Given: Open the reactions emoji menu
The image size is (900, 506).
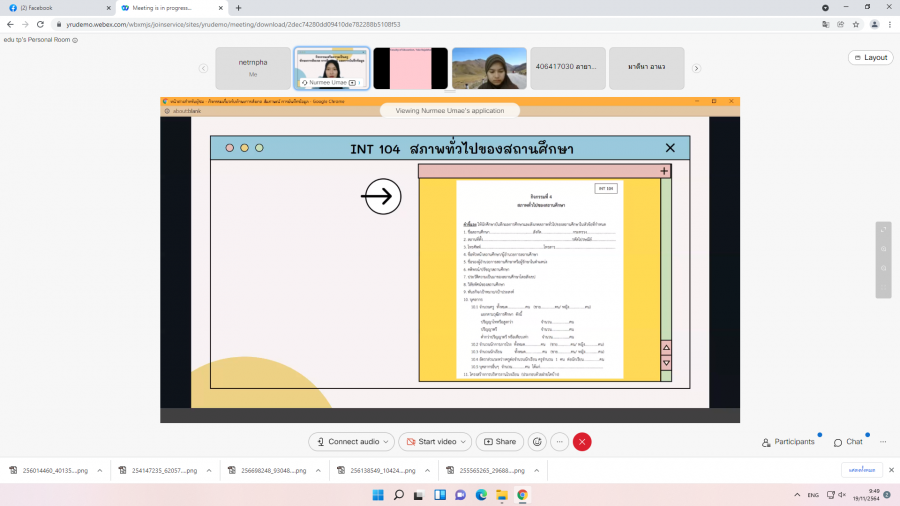Looking at the screenshot, I should [537, 441].
